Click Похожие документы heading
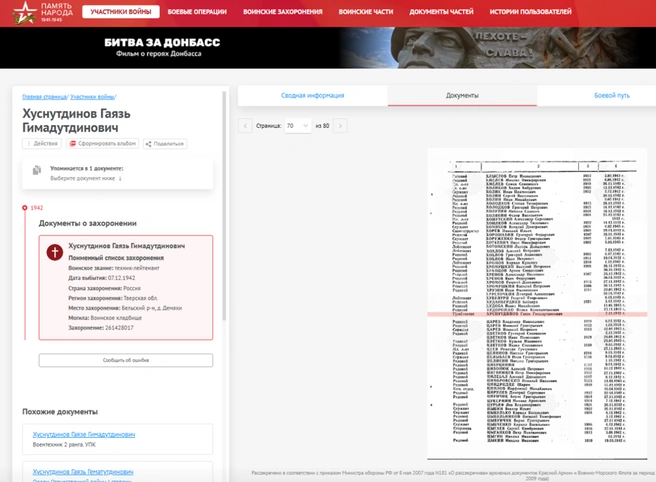This screenshot has height=482, width=656. pos(60,412)
